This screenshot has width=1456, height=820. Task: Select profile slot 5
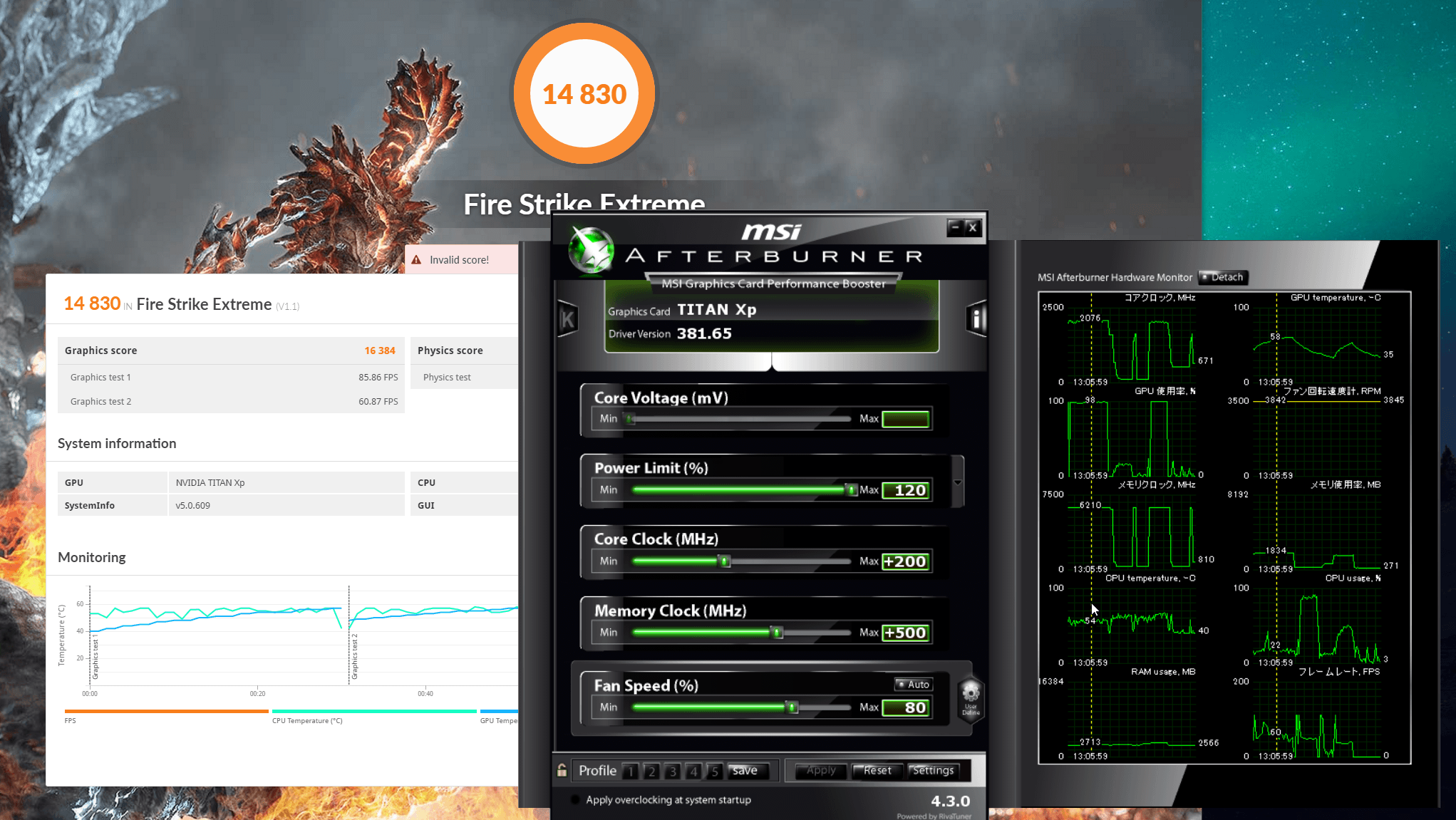(x=714, y=771)
